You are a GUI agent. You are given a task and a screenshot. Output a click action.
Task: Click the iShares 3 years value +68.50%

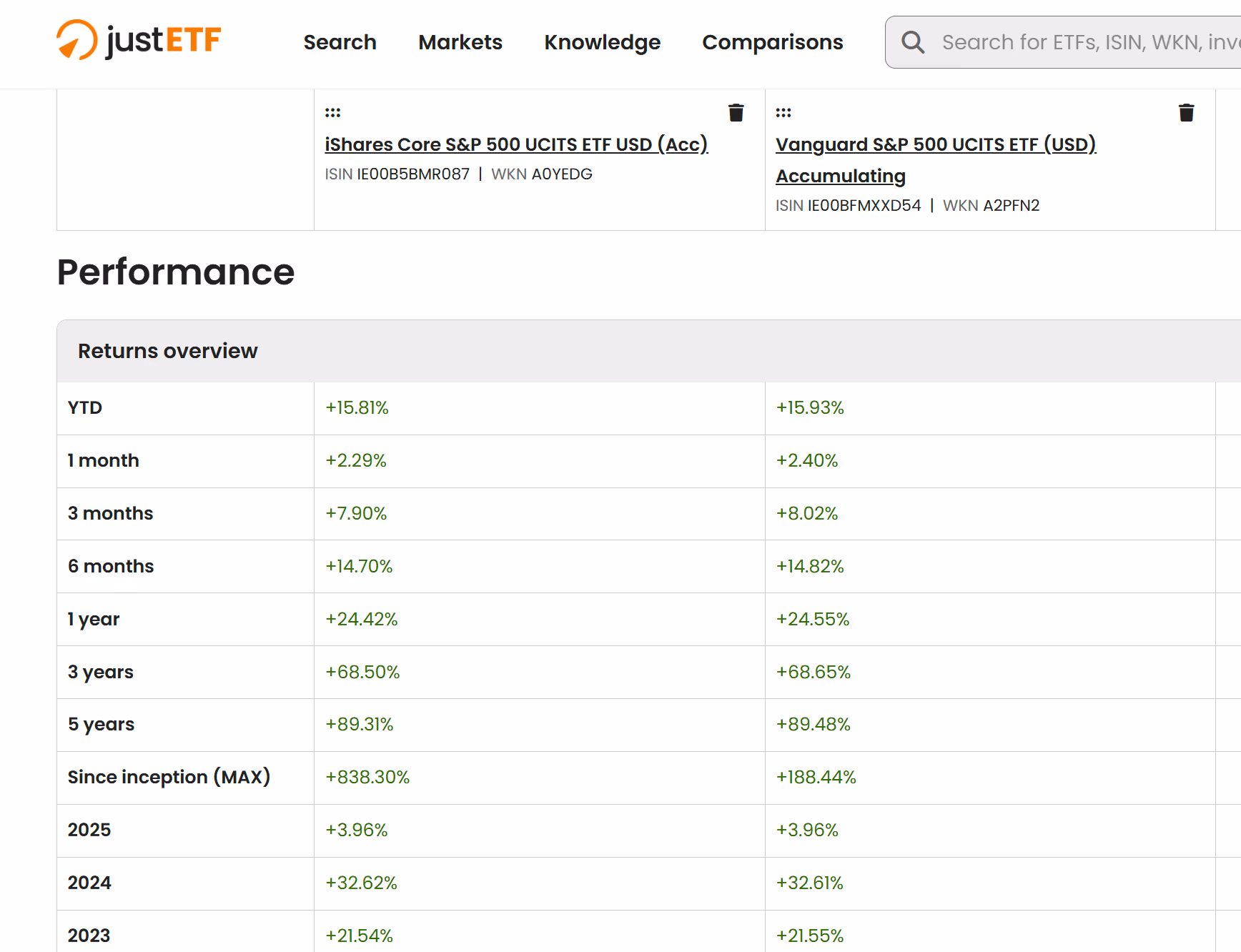tap(363, 673)
